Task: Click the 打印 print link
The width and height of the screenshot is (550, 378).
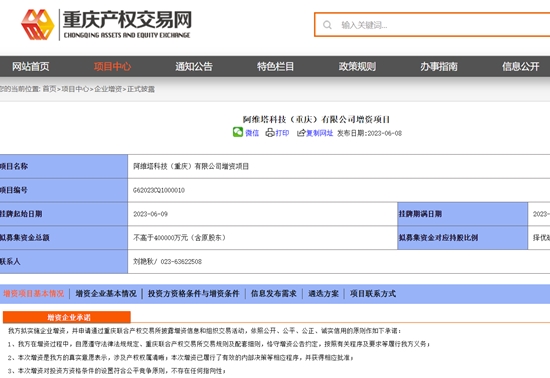Action: click(282, 133)
